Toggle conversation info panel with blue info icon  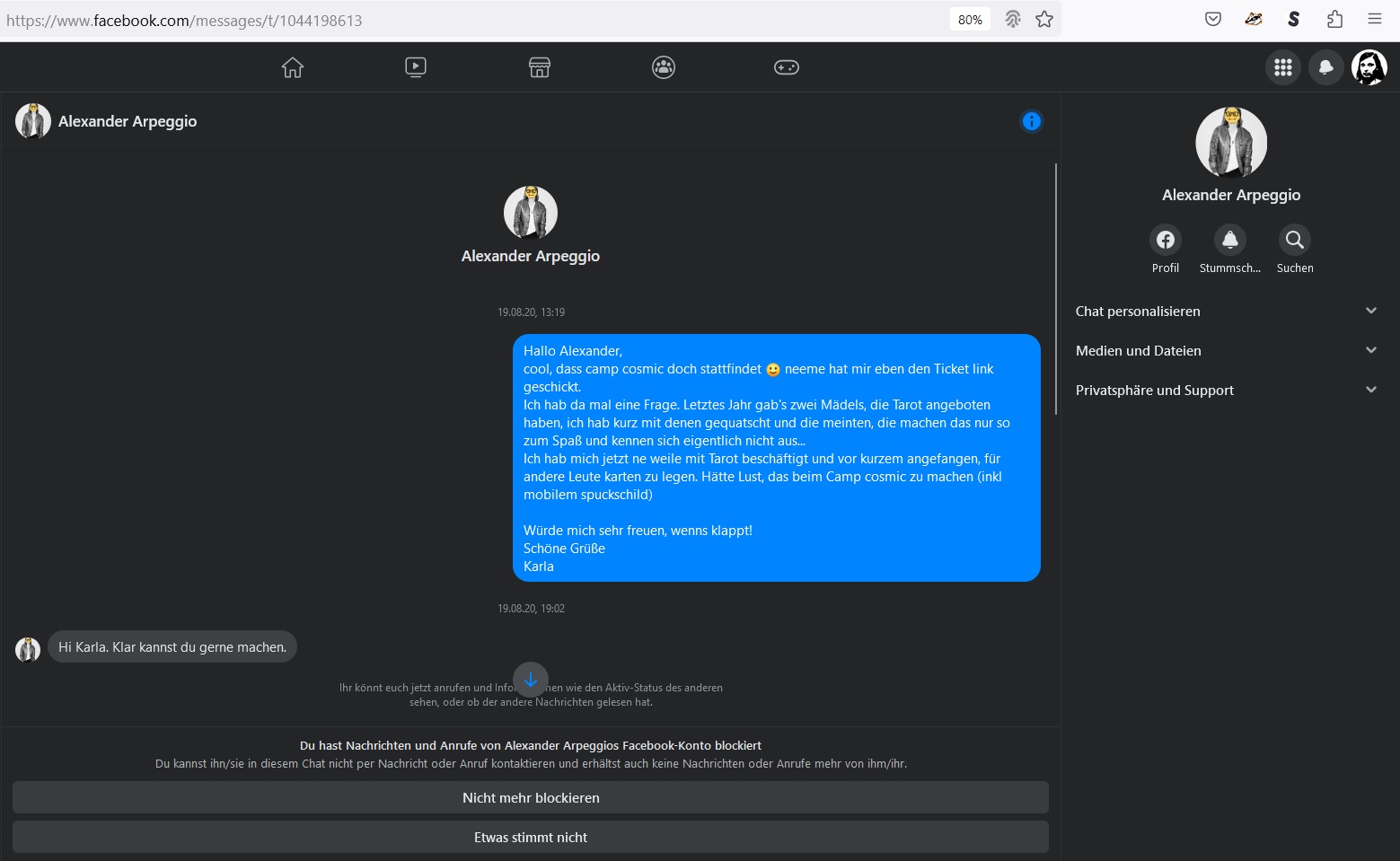[x=1032, y=121]
